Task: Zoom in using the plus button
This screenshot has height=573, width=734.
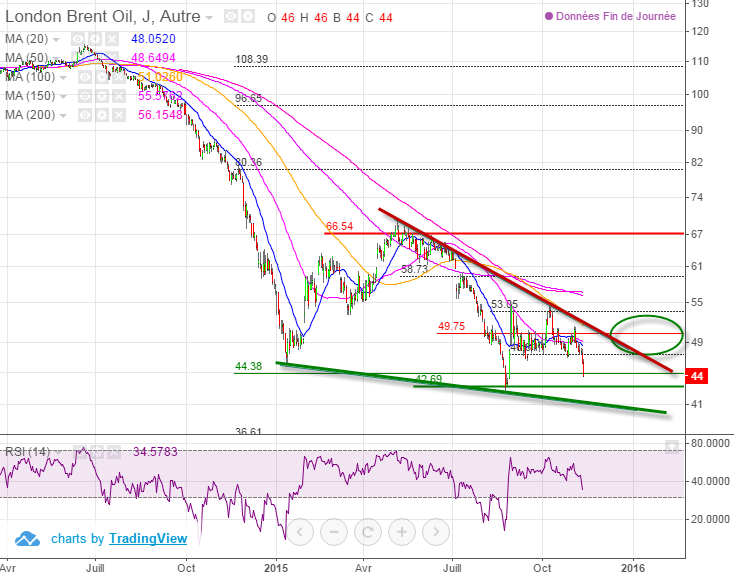Action: pos(403,531)
